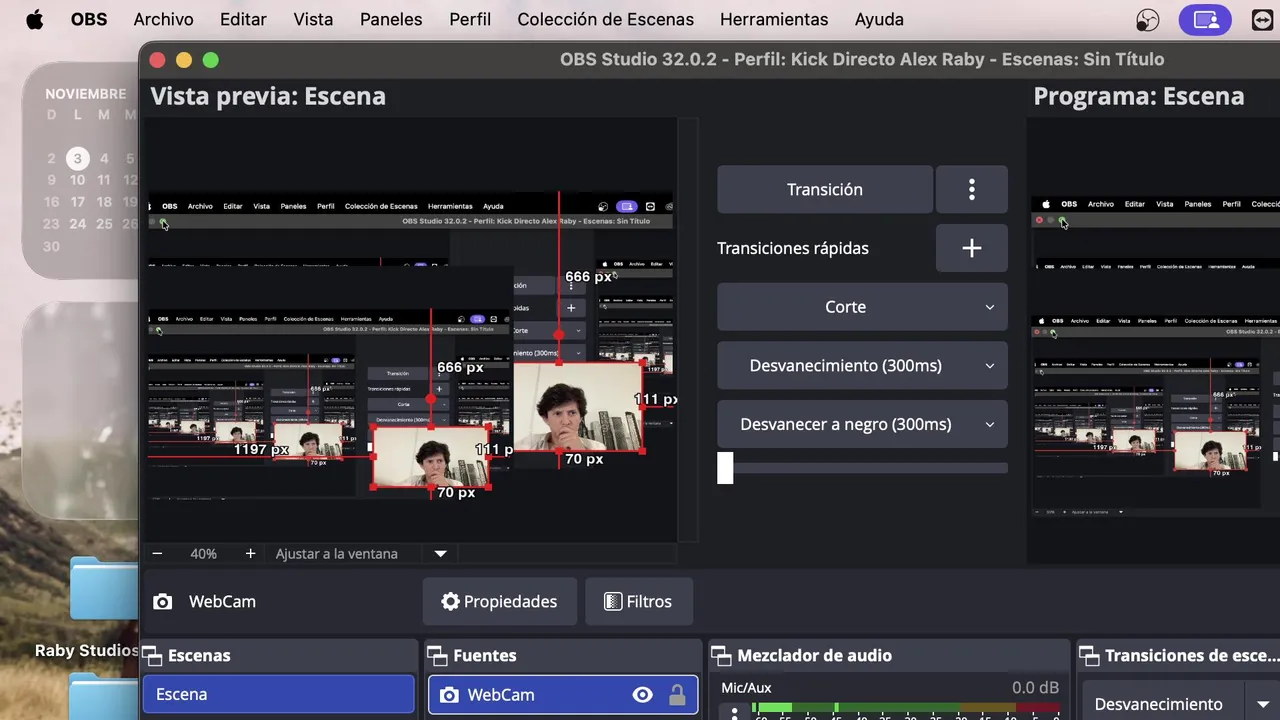
Task: Click the Mezclador de audio dock icon
Action: tap(721, 656)
